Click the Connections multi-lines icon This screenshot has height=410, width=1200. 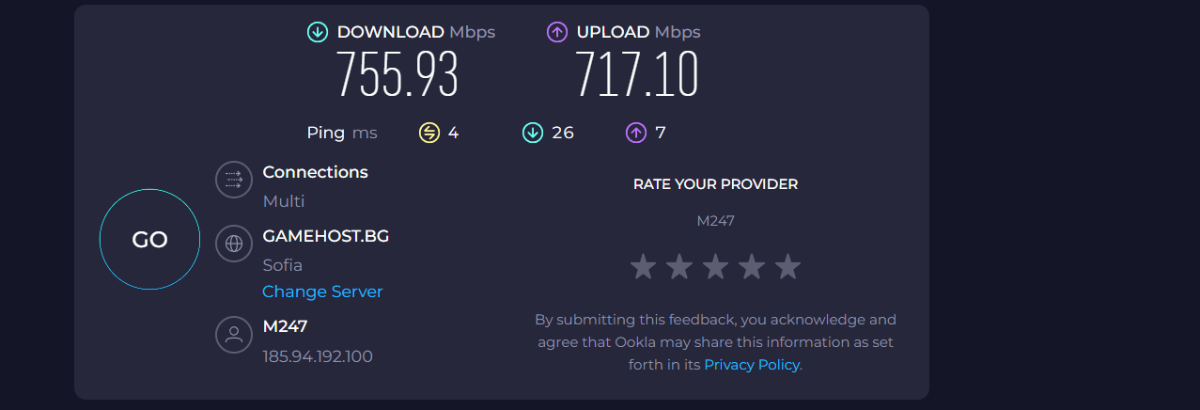tap(234, 180)
